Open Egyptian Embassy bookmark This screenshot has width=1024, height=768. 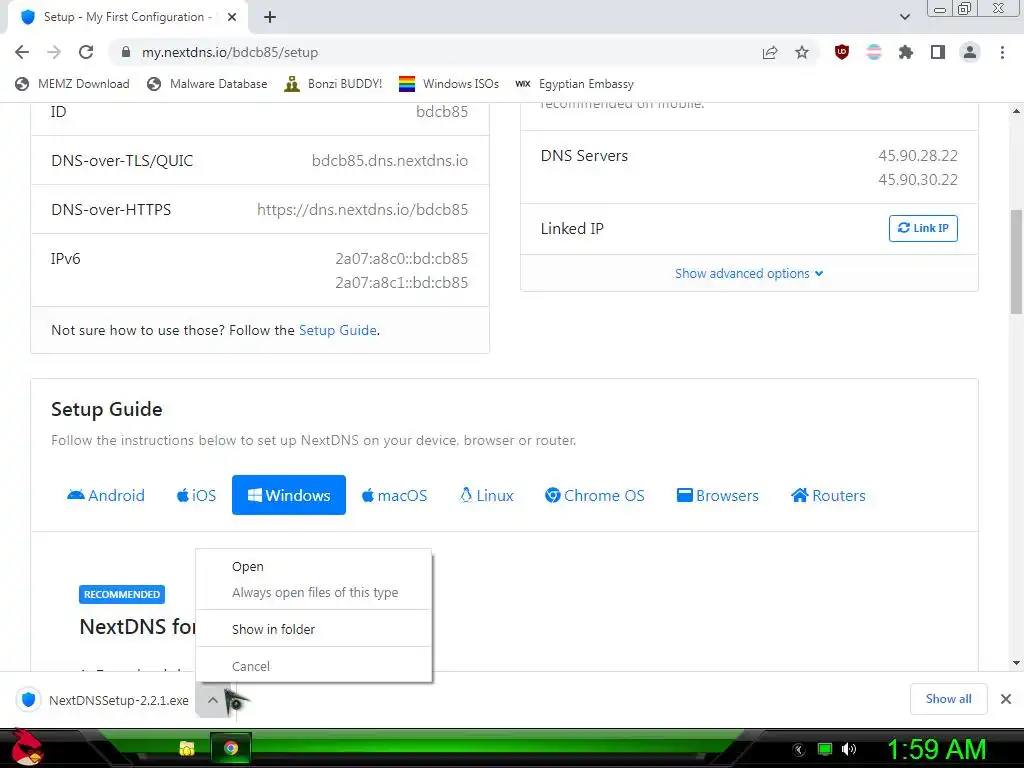(x=574, y=84)
